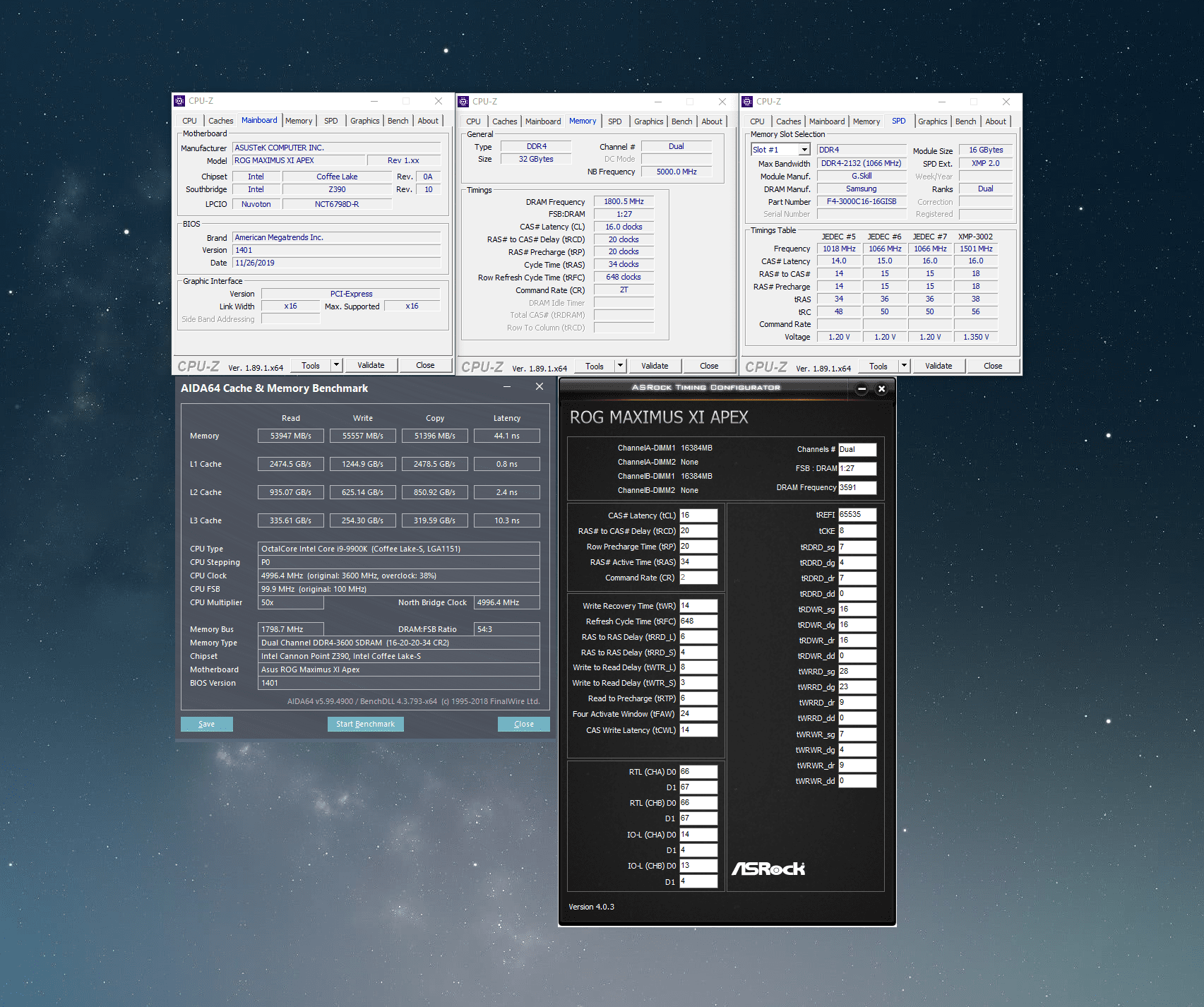Click Save button in AIDA64 benchmark
The width and height of the screenshot is (1204, 1007).
pos(207,724)
